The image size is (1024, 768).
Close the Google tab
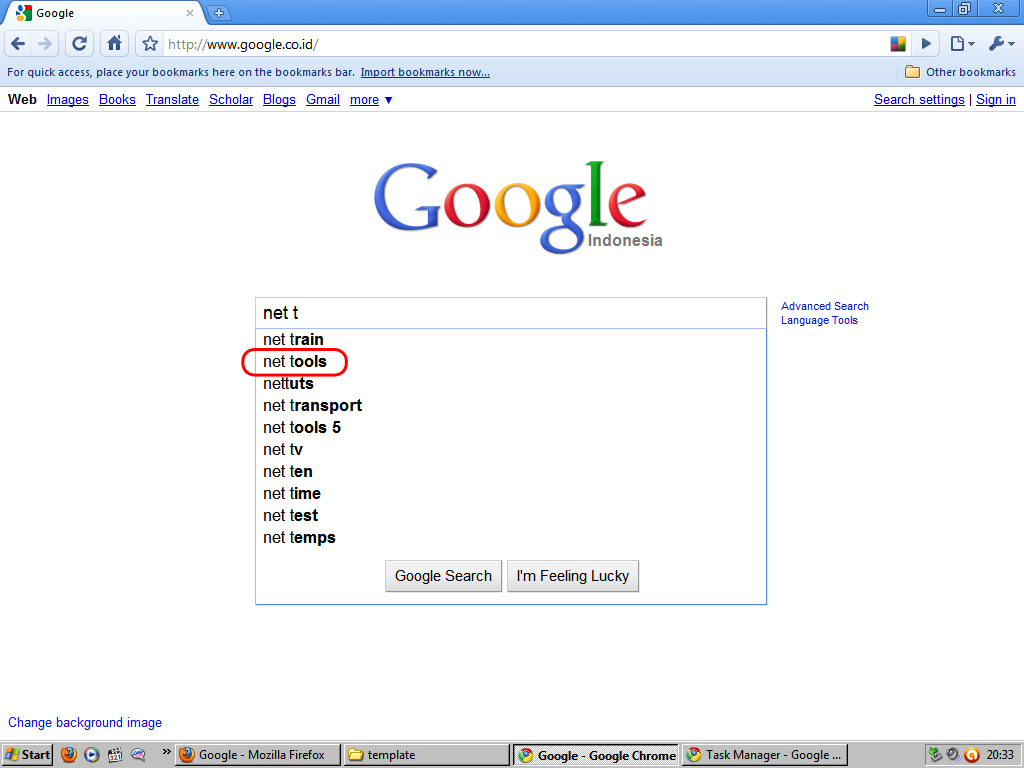pos(189,12)
